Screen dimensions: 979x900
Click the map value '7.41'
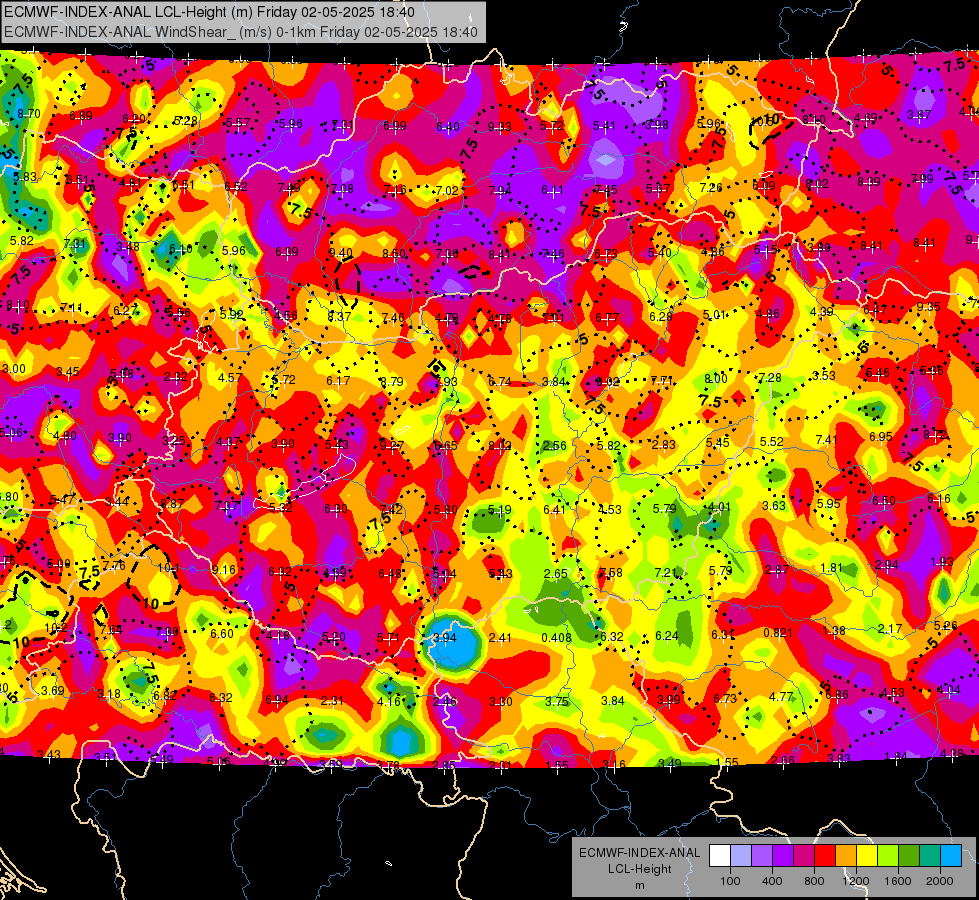pyautogui.click(x=826, y=440)
